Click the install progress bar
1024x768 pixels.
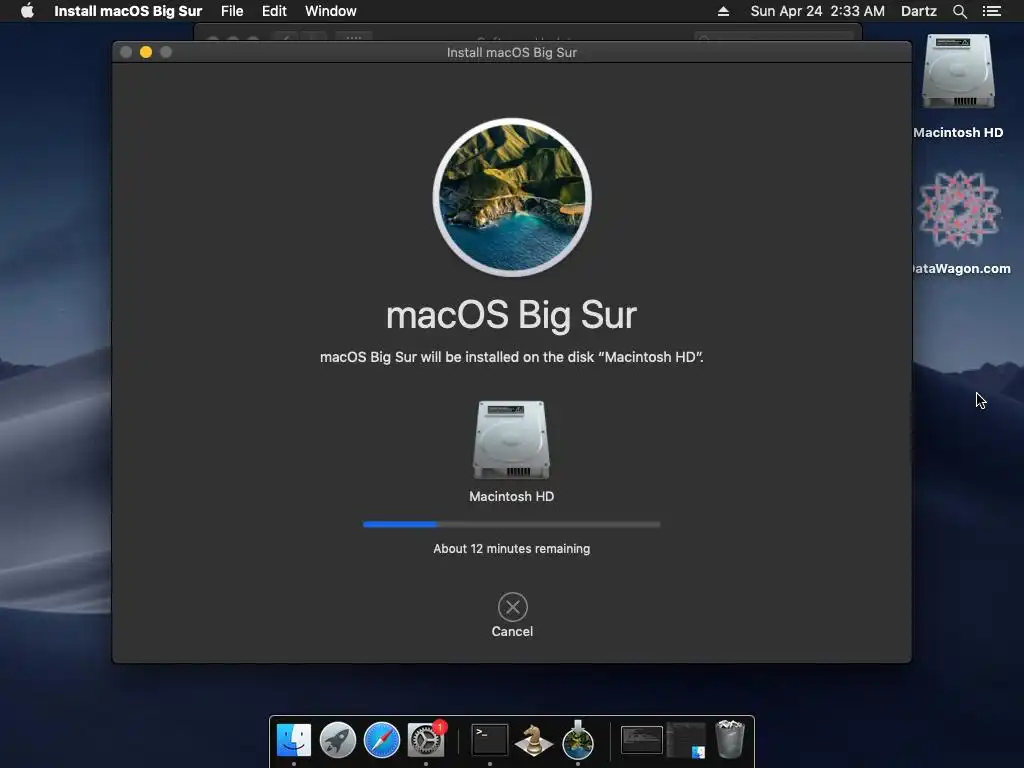511,524
